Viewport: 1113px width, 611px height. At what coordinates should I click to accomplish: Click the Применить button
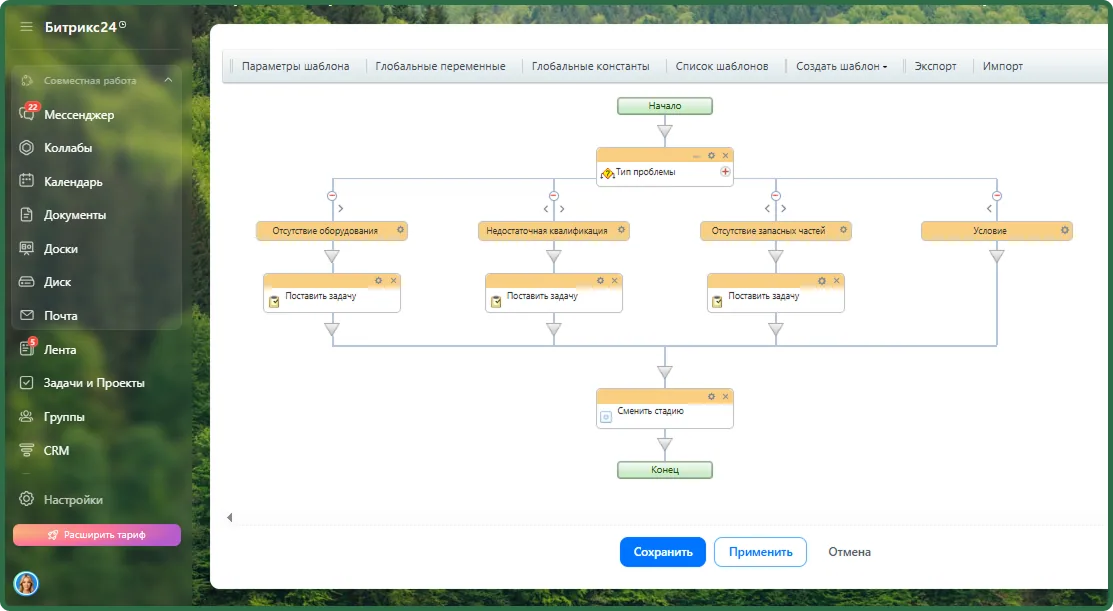760,552
